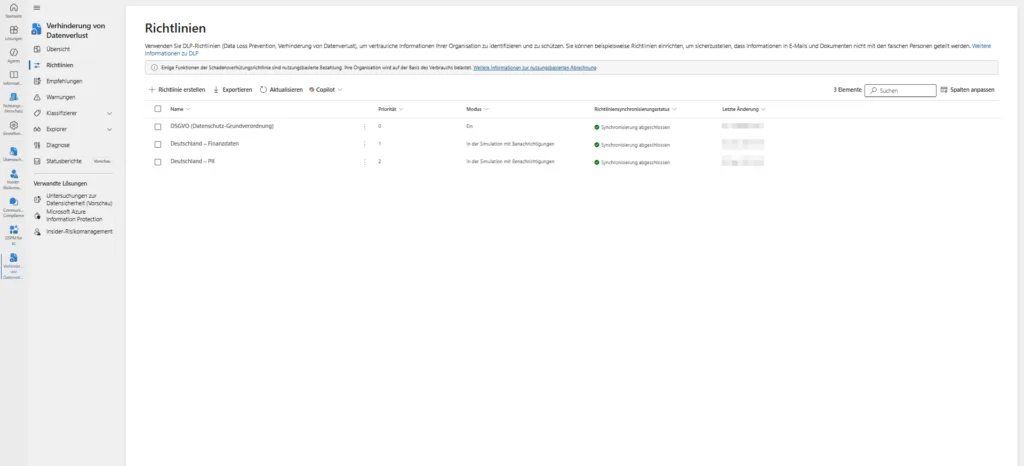Click Richtlinie erstellen button
Image resolution: width=1024 pixels, height=466 pixels.
point(177,89)
